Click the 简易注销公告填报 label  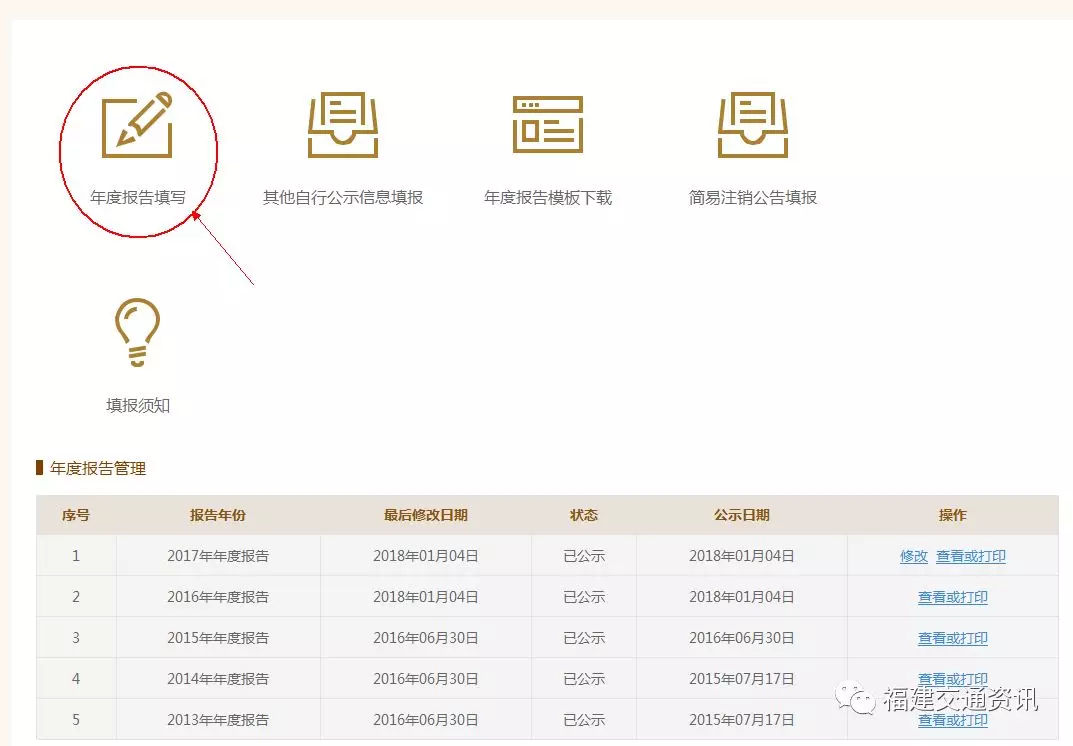(753, 198)
